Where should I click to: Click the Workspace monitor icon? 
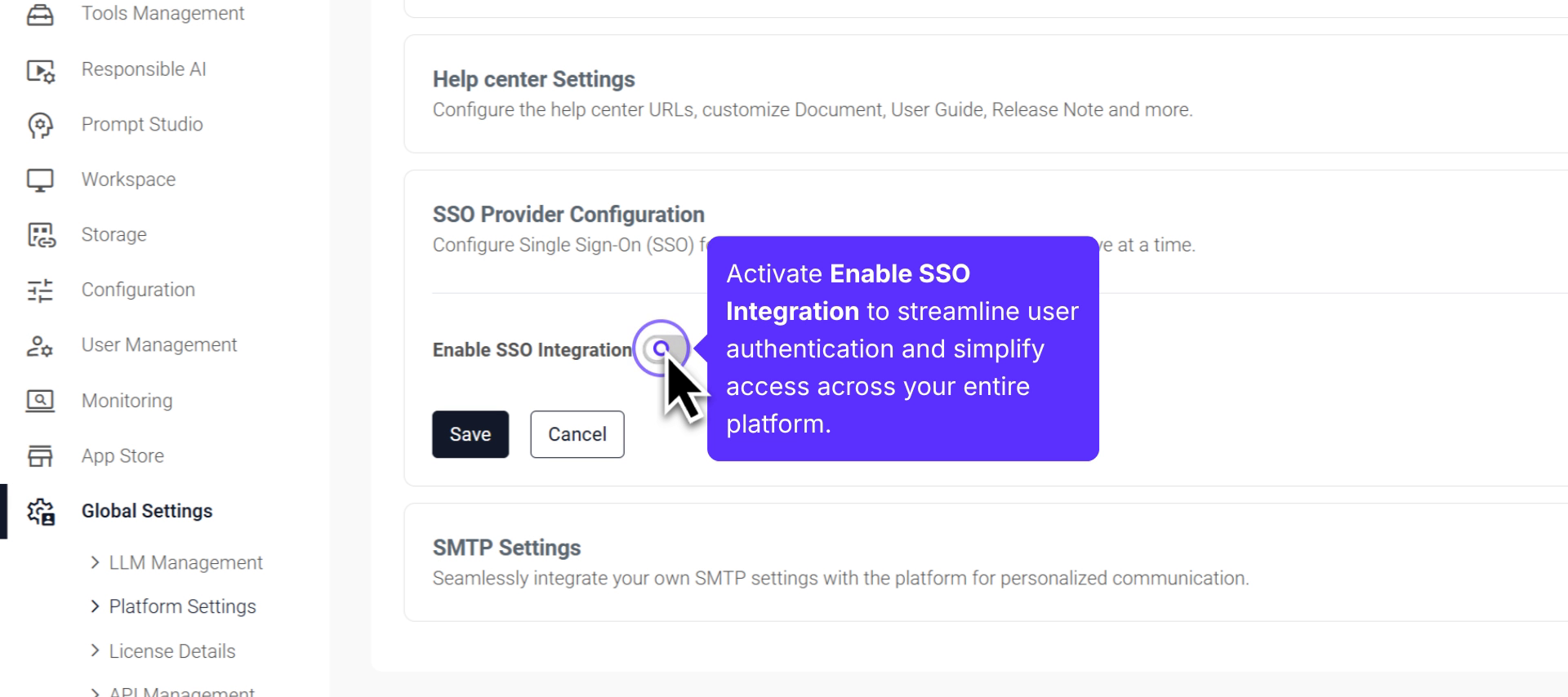point(40,180)
